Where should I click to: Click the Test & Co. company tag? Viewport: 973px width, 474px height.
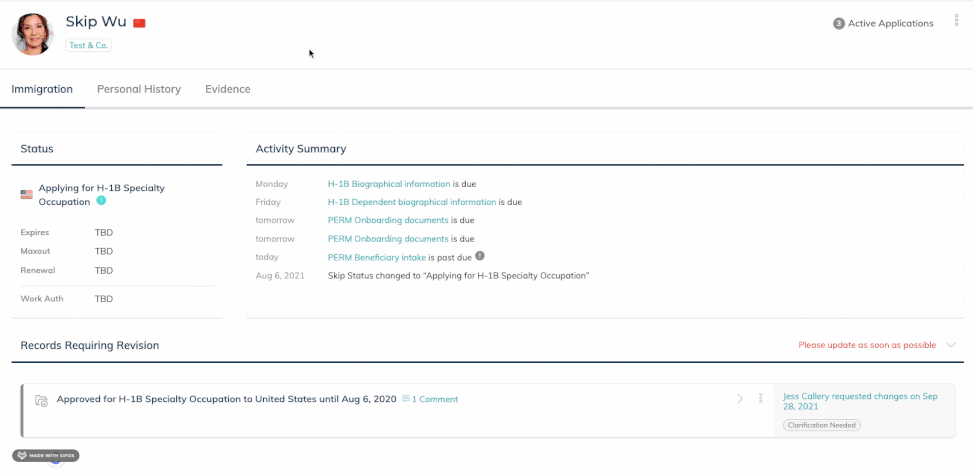(89, 45)
